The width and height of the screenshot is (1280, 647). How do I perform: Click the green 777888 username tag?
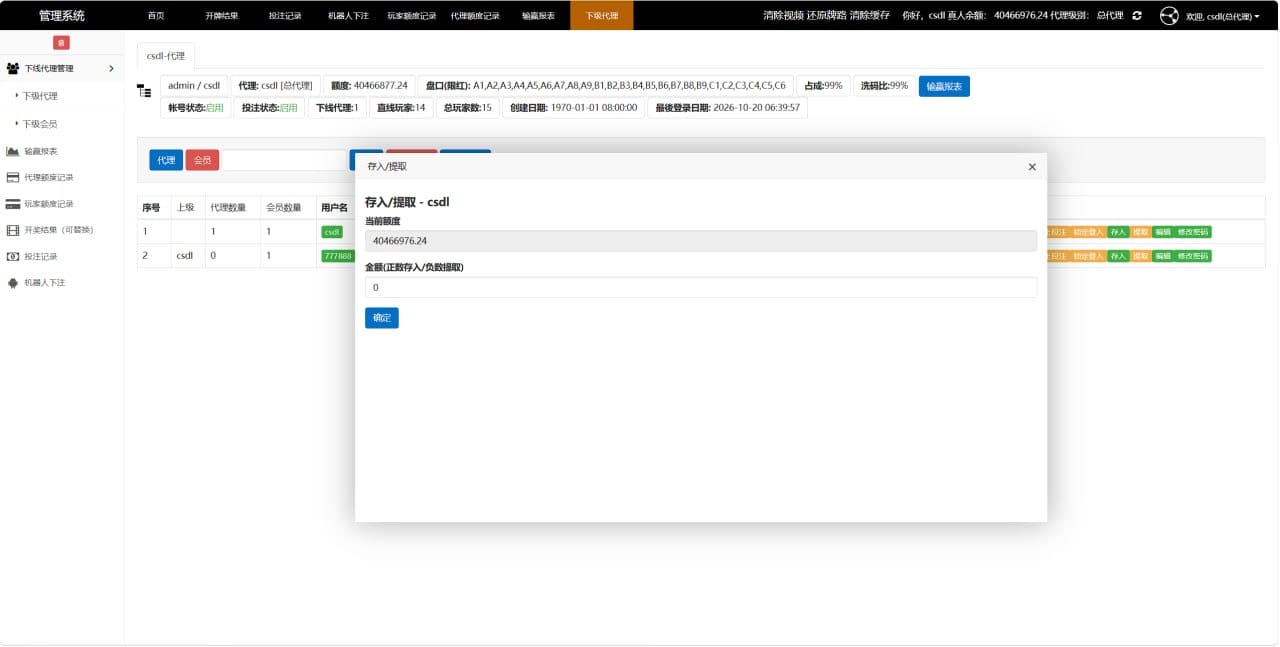[x=337, y=256]
